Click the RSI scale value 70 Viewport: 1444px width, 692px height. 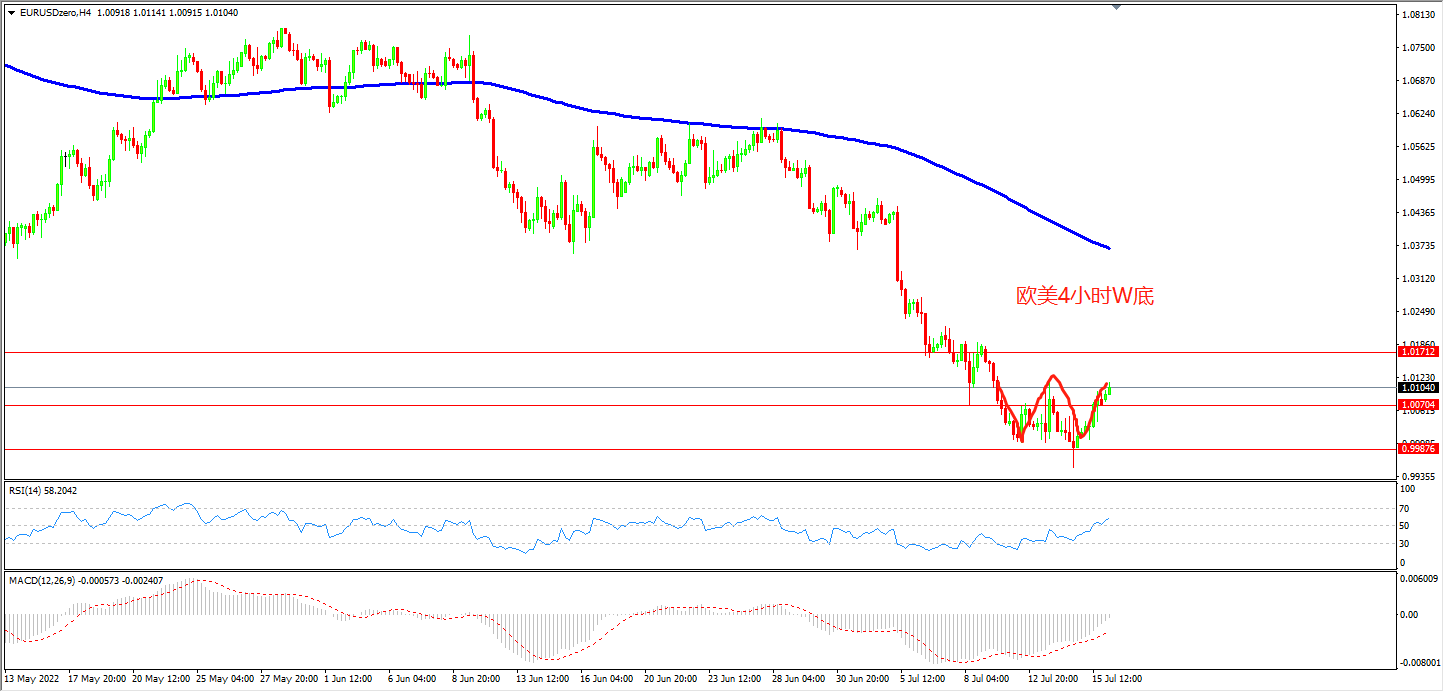[1404, 507]
